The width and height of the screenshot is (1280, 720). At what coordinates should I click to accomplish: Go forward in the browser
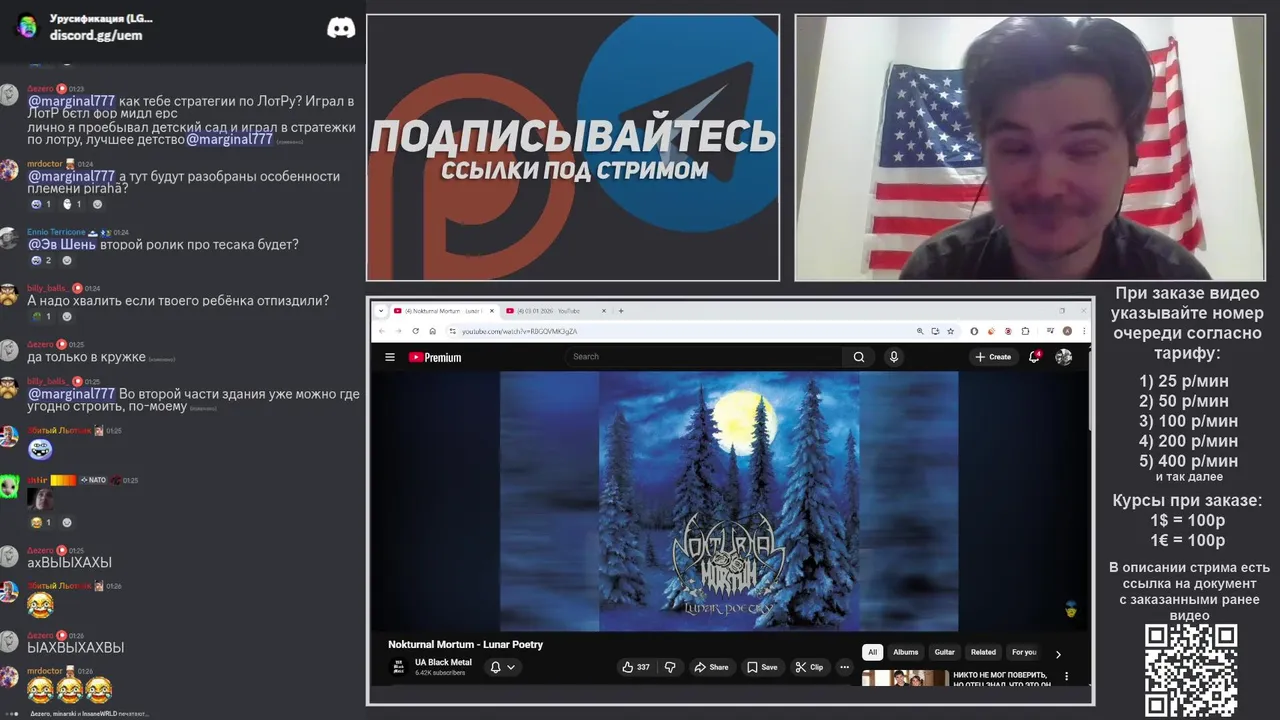(x=398, y=331)
